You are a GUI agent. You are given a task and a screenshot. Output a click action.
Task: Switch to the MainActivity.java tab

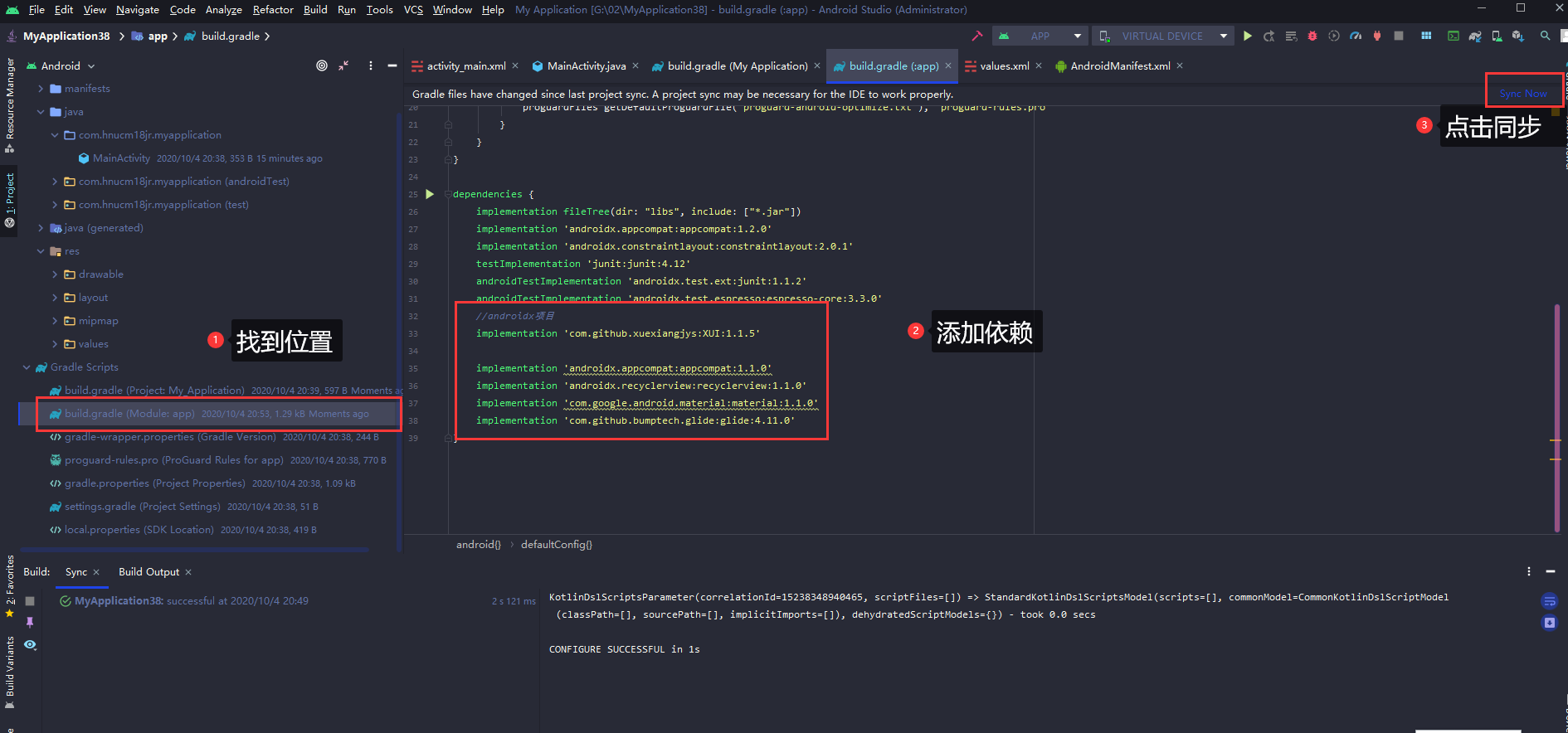click(587, 66)
